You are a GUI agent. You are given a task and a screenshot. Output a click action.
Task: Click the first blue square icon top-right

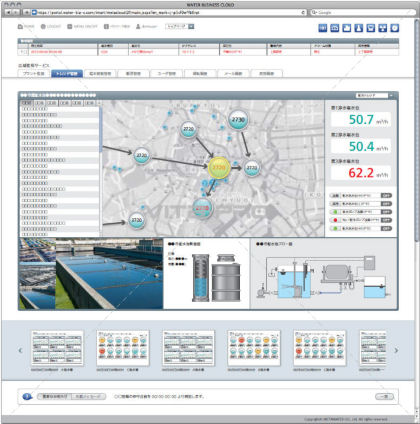(323, 28)
